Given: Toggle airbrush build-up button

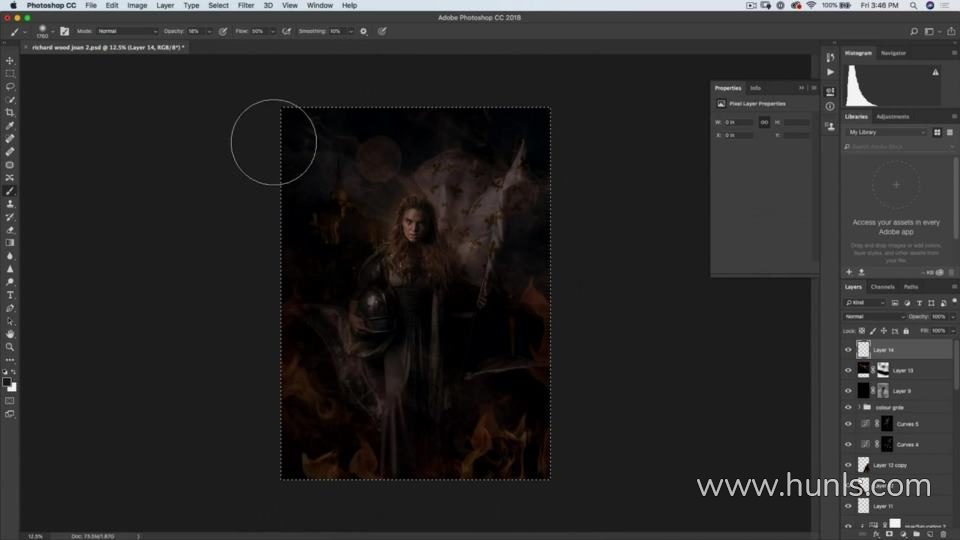Looking at the screenshot, I should click(286, 31).
